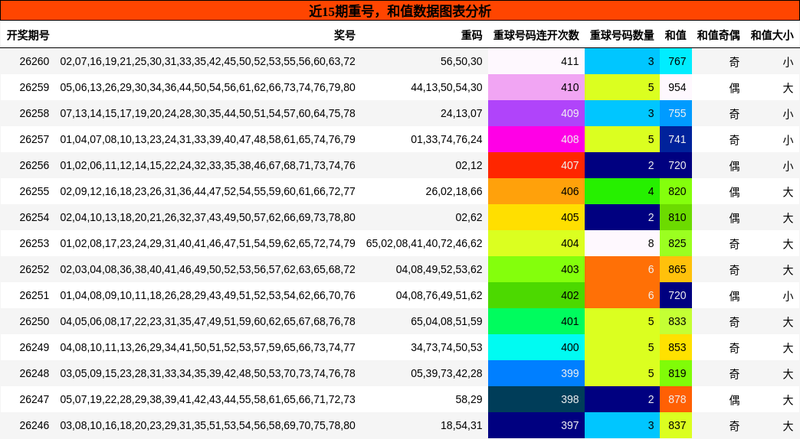This screenshot has width=800, height=439.
Task: Select sum value 825
Action: click(x=676, y=243)
